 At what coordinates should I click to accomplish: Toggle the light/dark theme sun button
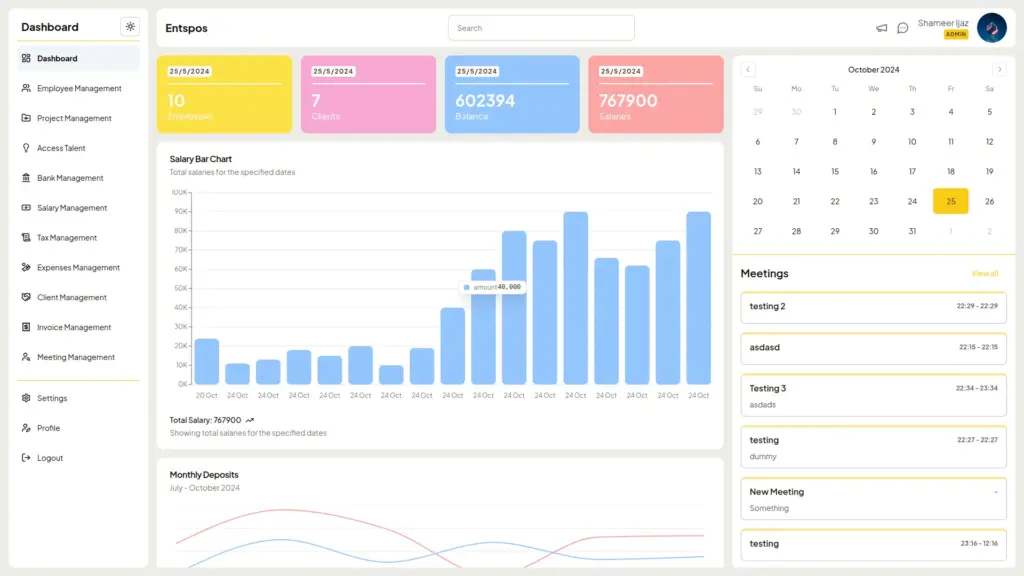(130, 27)
